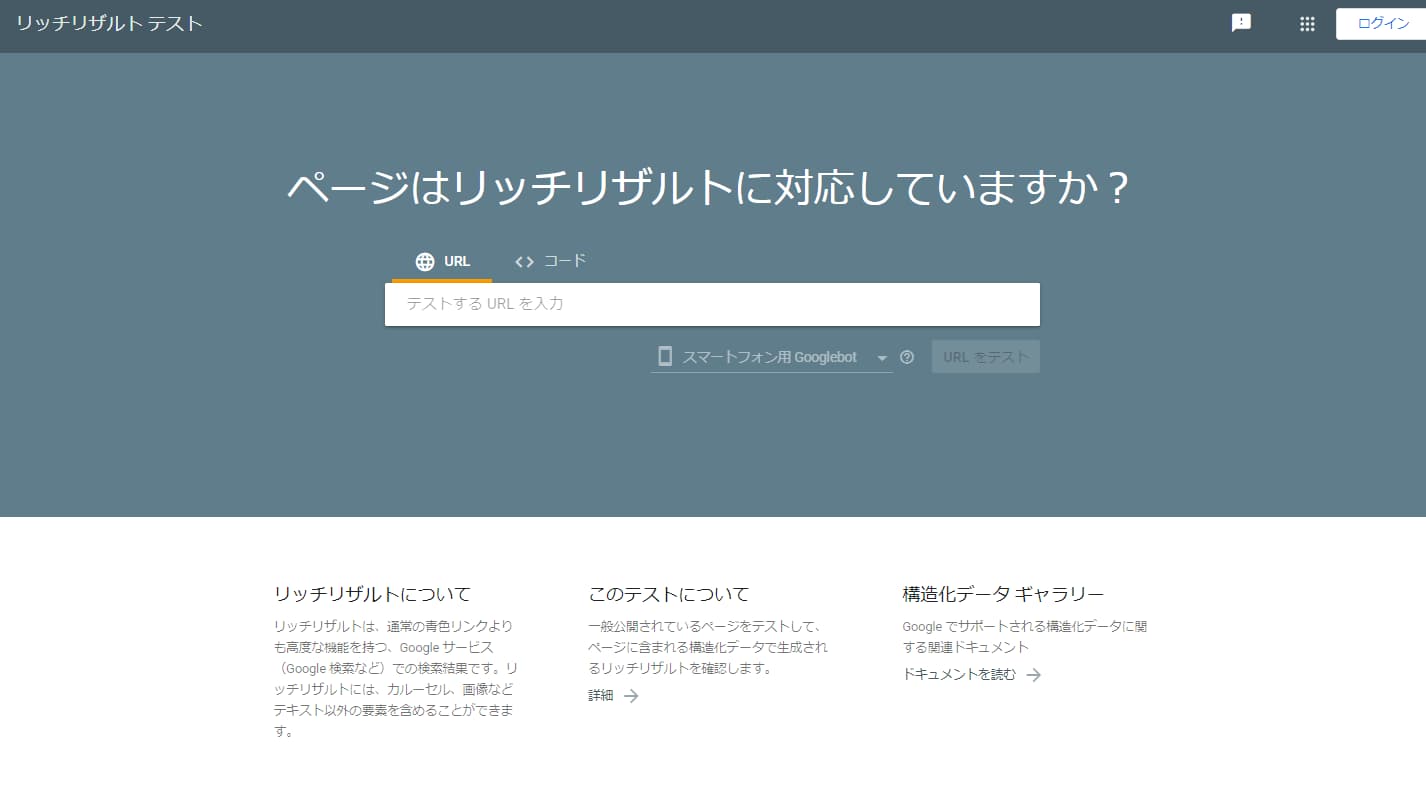Click the URL をテスト button

coord(986,357)
